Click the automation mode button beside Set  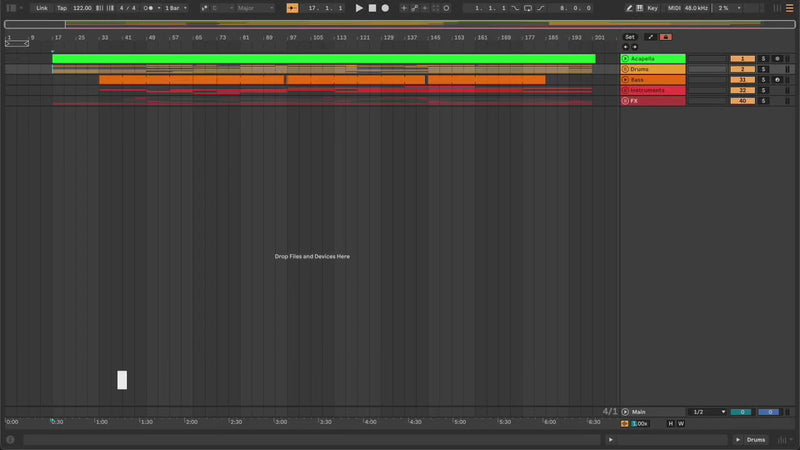pos(650,37)
